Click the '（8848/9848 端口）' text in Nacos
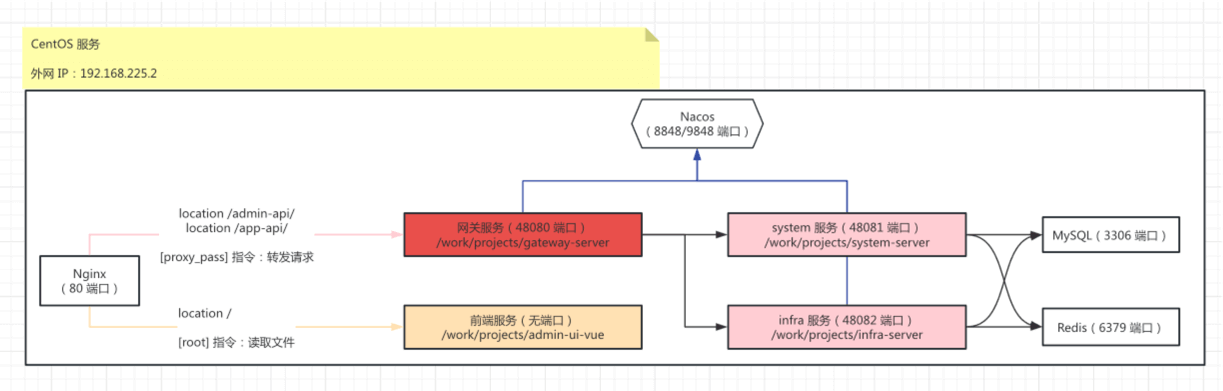 pyautogui.click(x=697, y=131)
